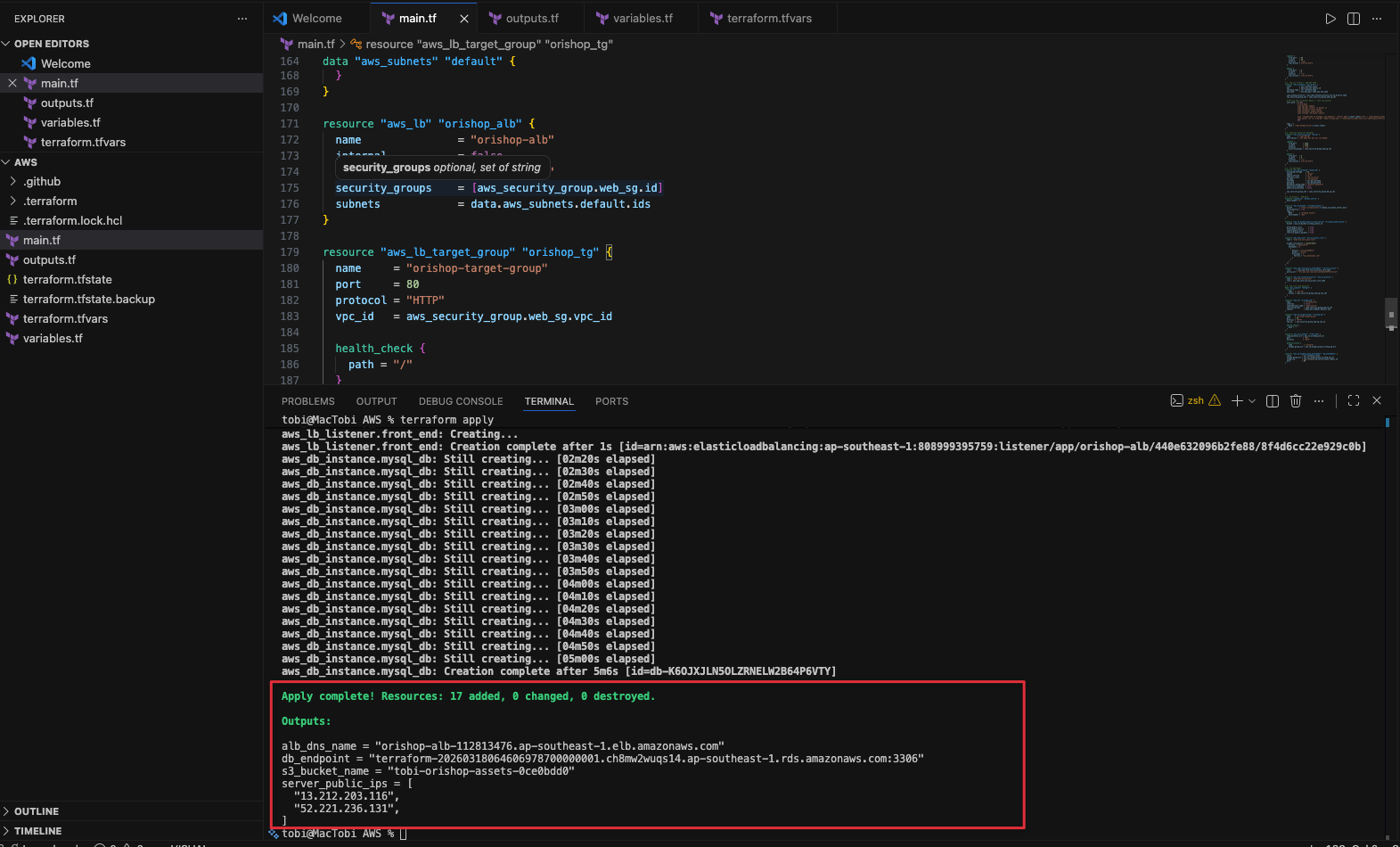Click the zsh terminal warning icon
This screenshot has height=847, width=1400.
pyautogui.click(x=1214, y=401)
